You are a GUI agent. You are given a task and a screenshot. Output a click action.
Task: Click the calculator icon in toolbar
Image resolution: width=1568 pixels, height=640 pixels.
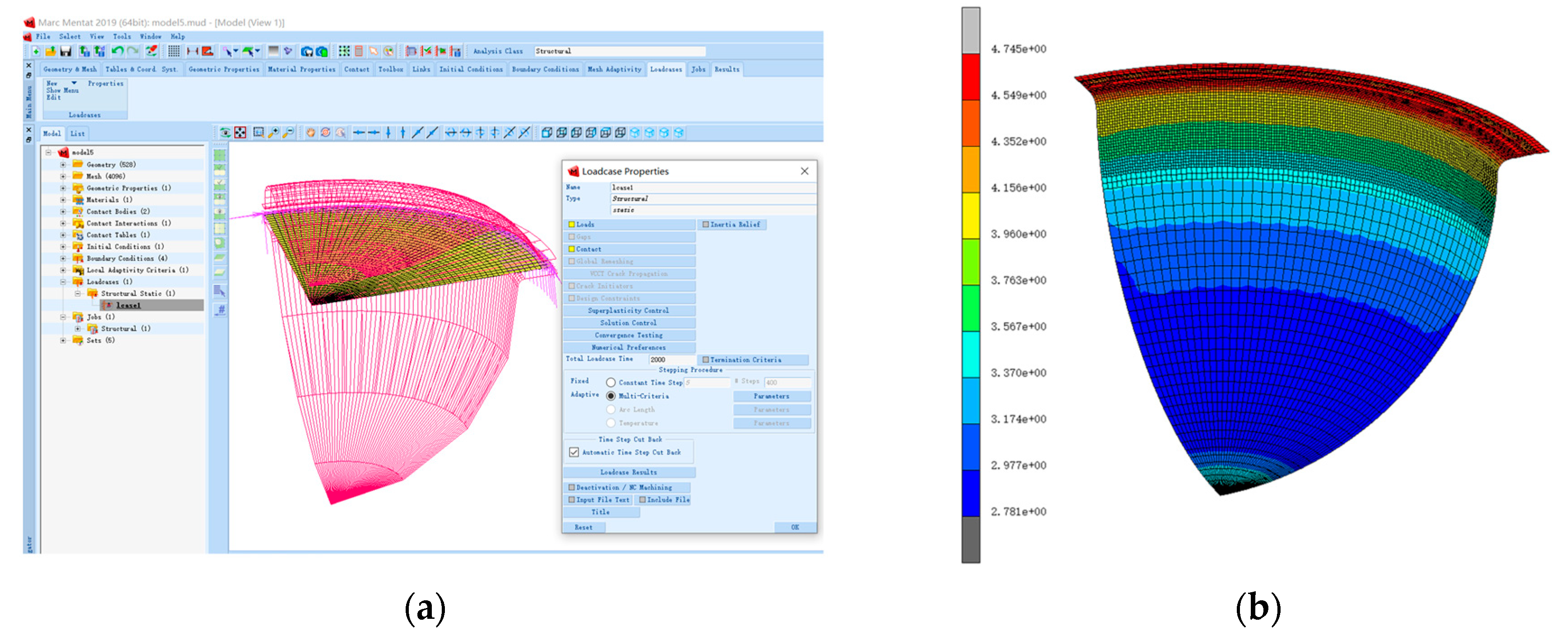coord(359,51)
